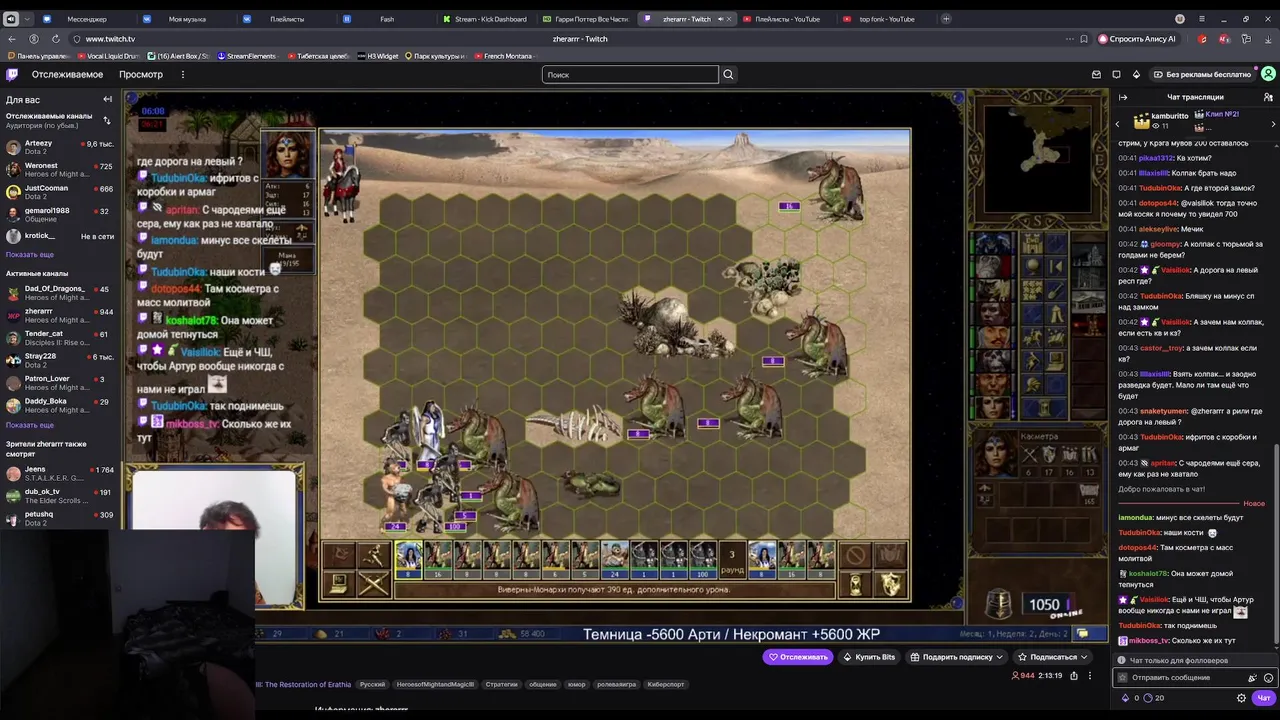This screenshot has height=720, width=1280.
Task: Click the game's auto-combat crossed swords button
Action: (373, 584)
